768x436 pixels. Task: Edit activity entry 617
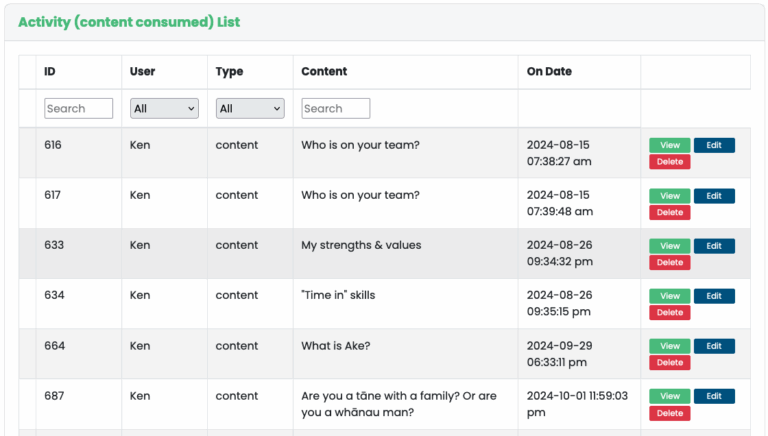[x=714, y=196]
